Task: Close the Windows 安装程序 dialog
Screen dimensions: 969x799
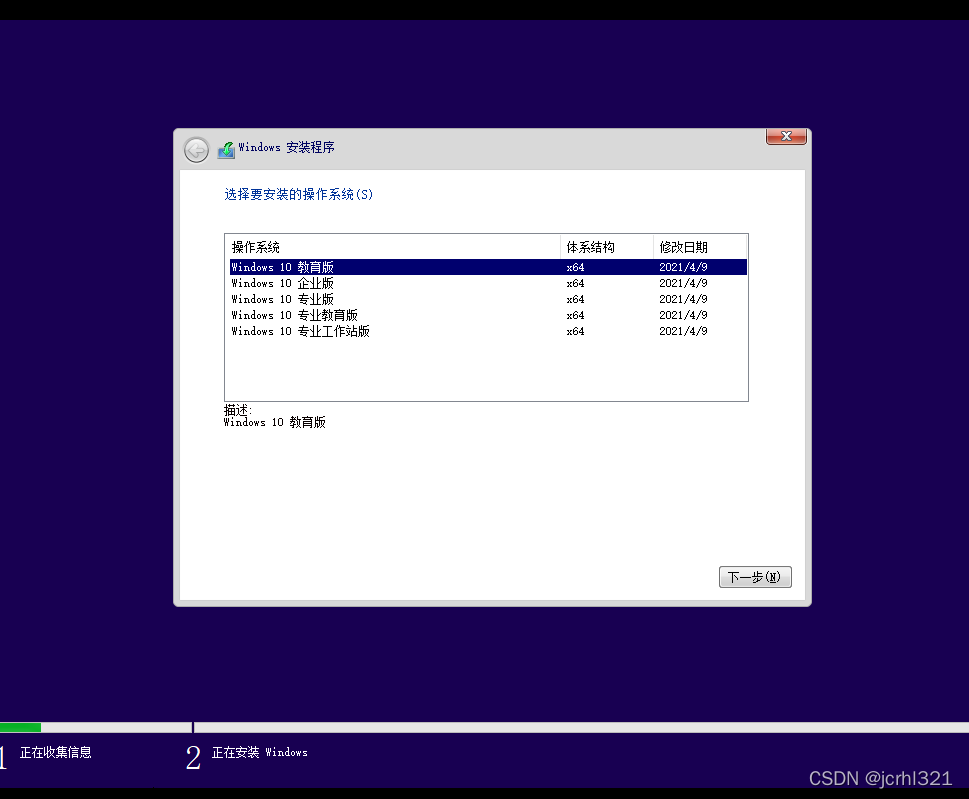Action: click(x=786, y=136)
